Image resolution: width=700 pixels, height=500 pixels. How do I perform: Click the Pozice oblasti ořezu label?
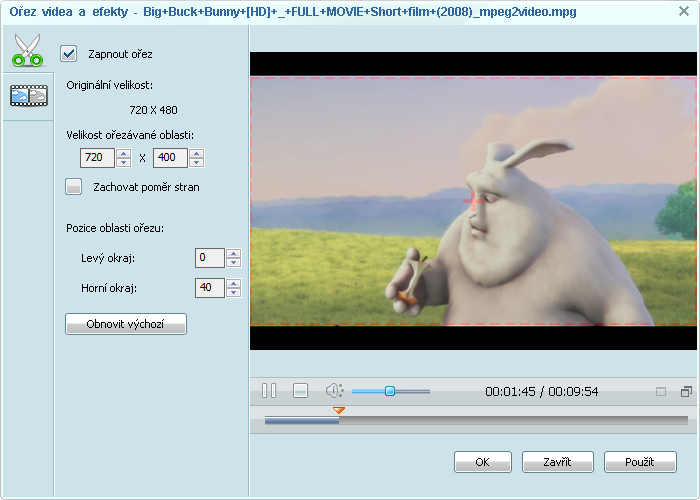click(115, 228)
